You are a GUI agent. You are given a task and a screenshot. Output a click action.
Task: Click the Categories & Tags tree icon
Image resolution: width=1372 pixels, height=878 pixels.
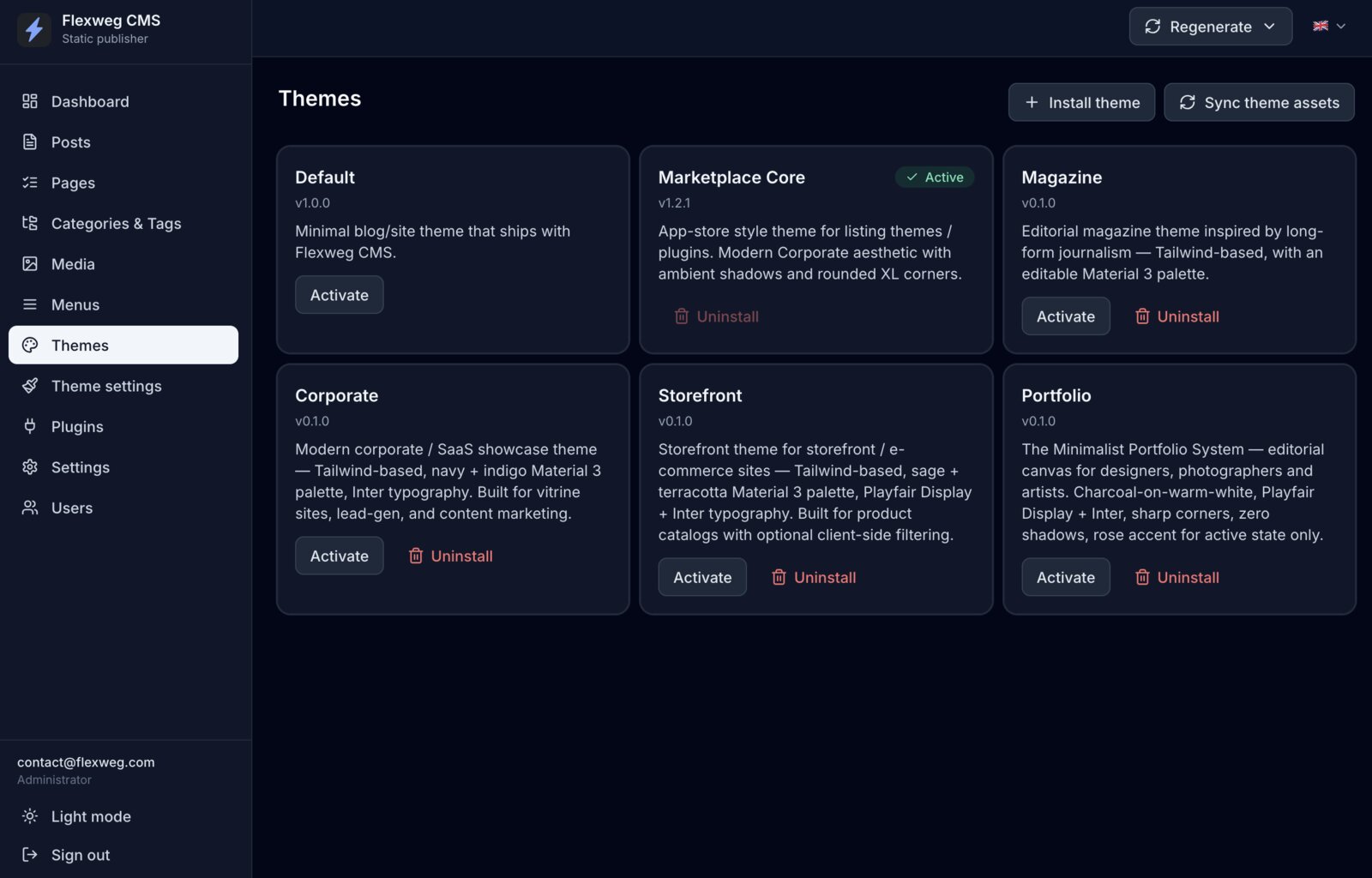(x=30, y=223)
